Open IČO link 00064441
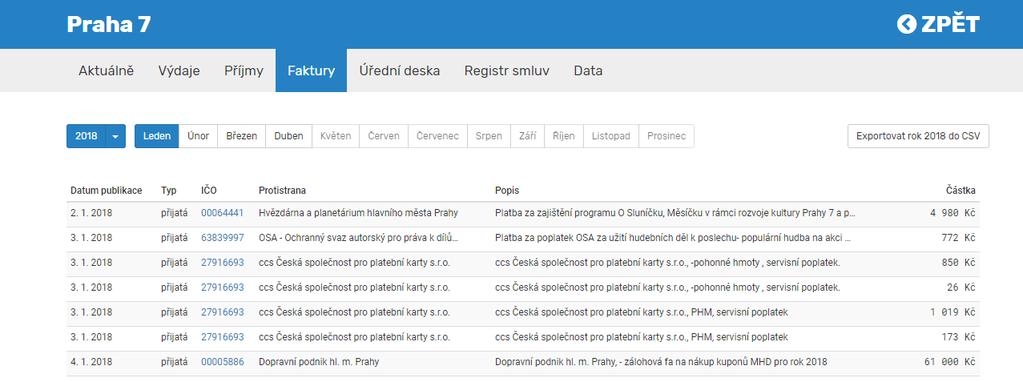 (x=222, y=213)
